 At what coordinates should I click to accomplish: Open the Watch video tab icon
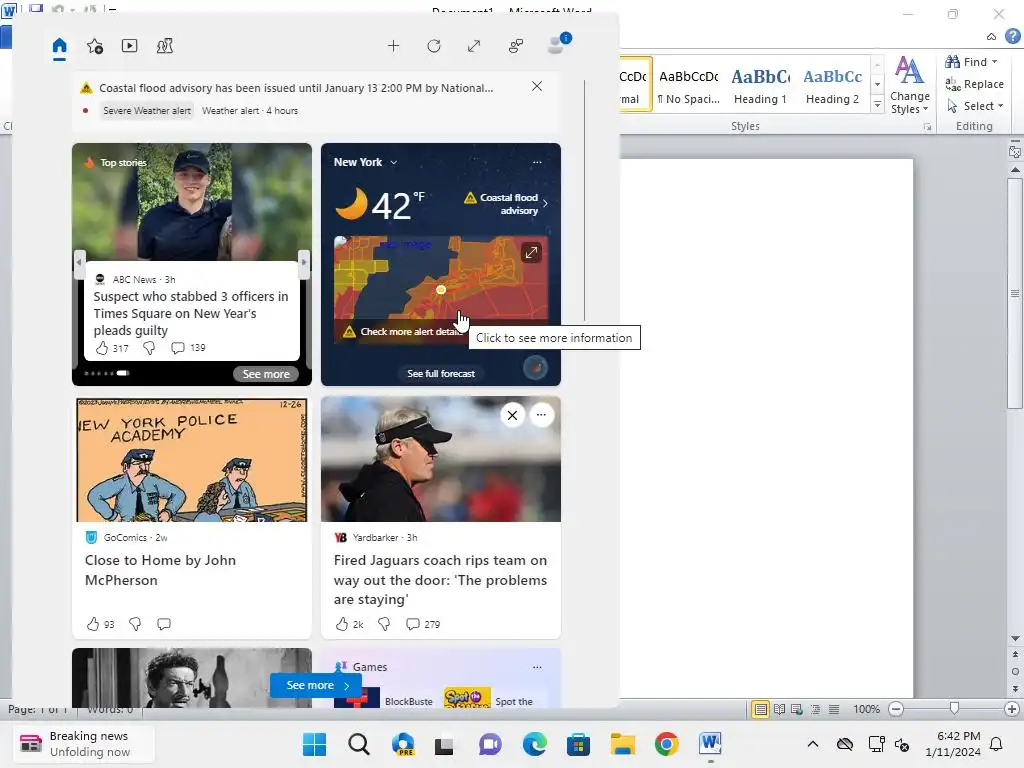pyautogui.click(x=129, y=46)
